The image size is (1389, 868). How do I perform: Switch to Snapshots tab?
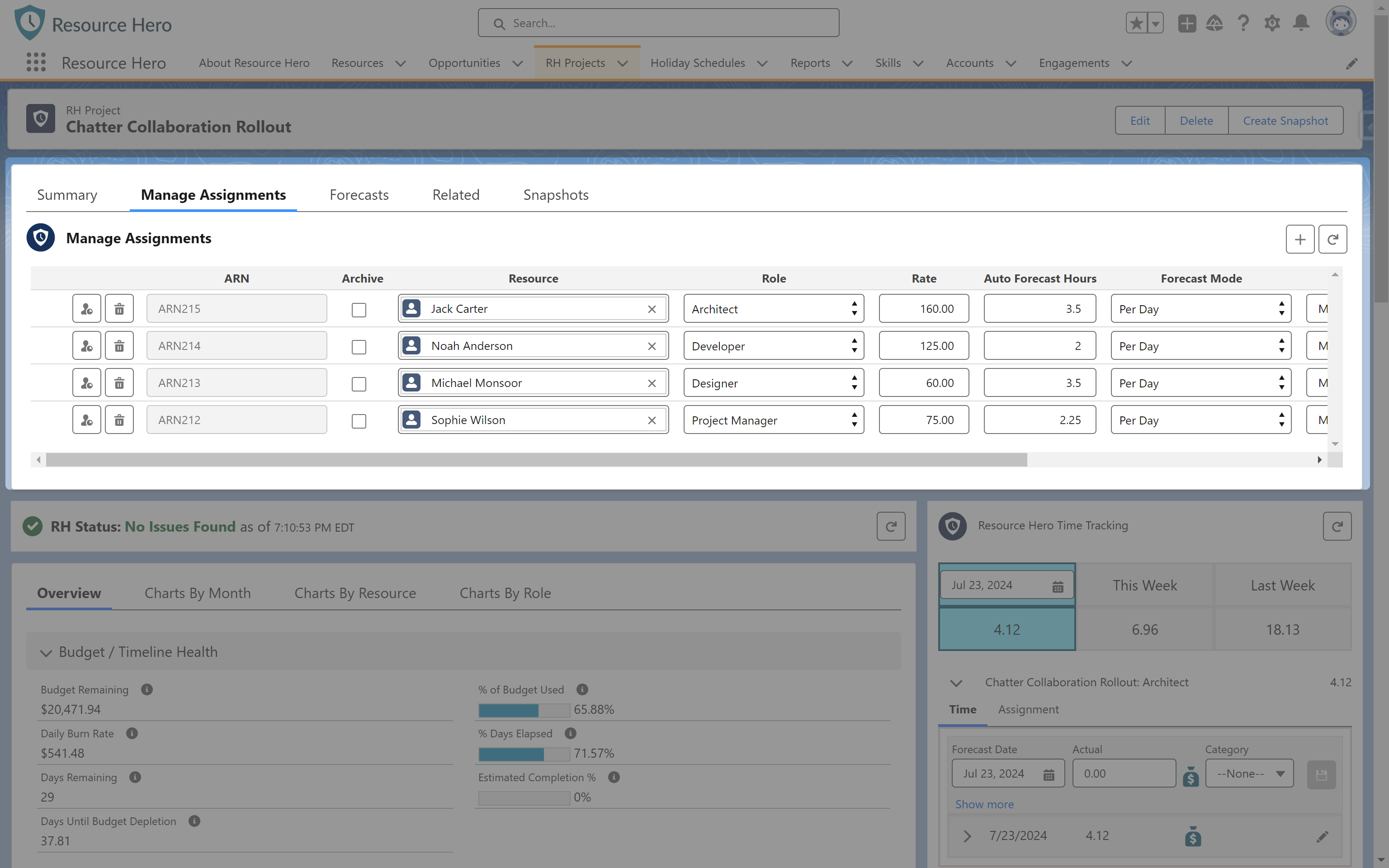(x=556, y=195)
